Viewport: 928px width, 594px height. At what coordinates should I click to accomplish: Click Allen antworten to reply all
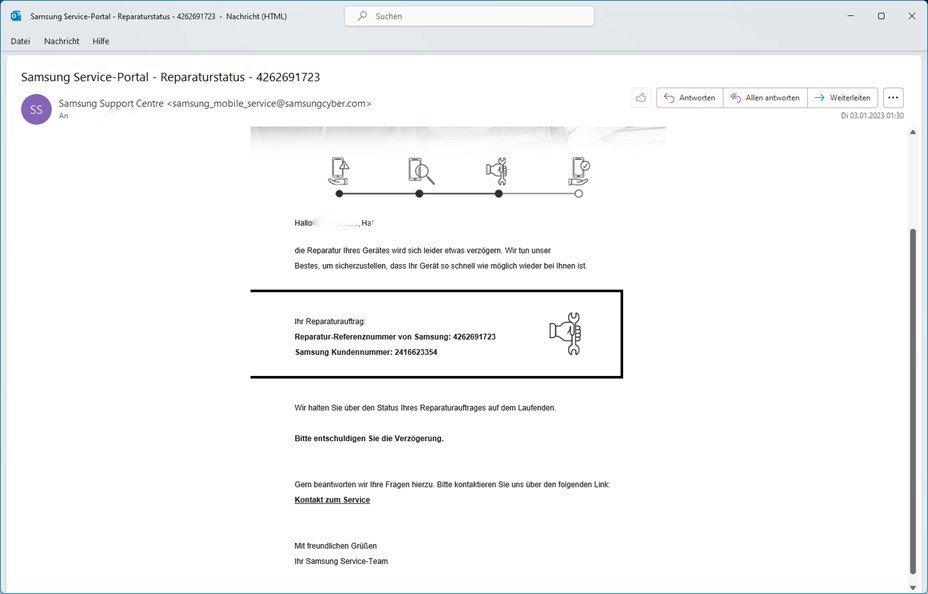click(765, 98)
